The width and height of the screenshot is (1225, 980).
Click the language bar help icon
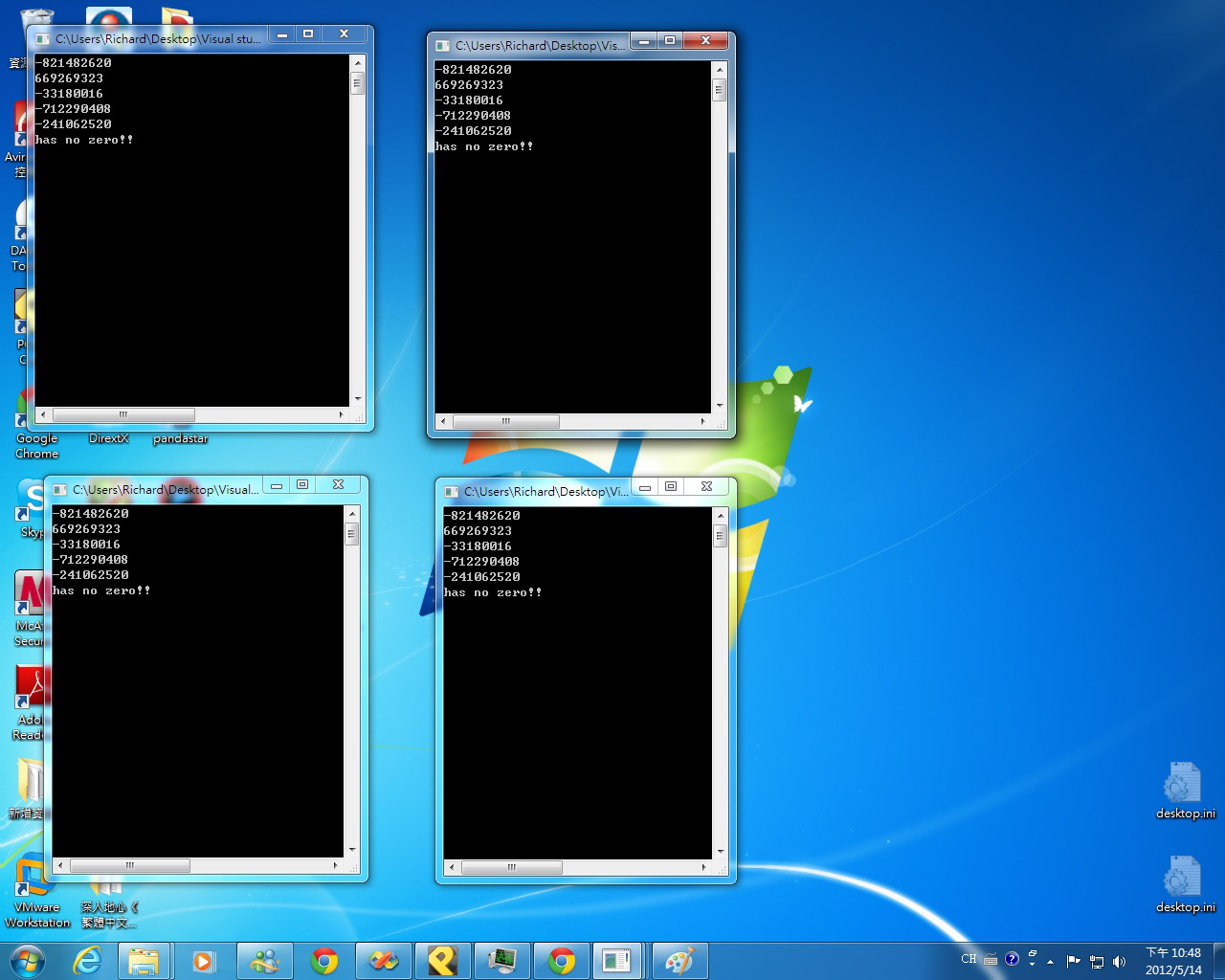click(x=1012, y=958)
